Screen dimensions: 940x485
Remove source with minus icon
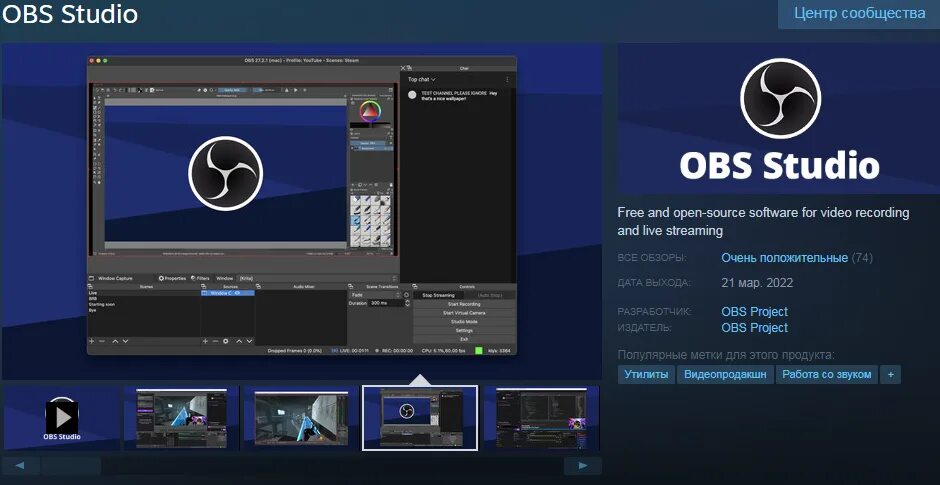tap(215, 341)
